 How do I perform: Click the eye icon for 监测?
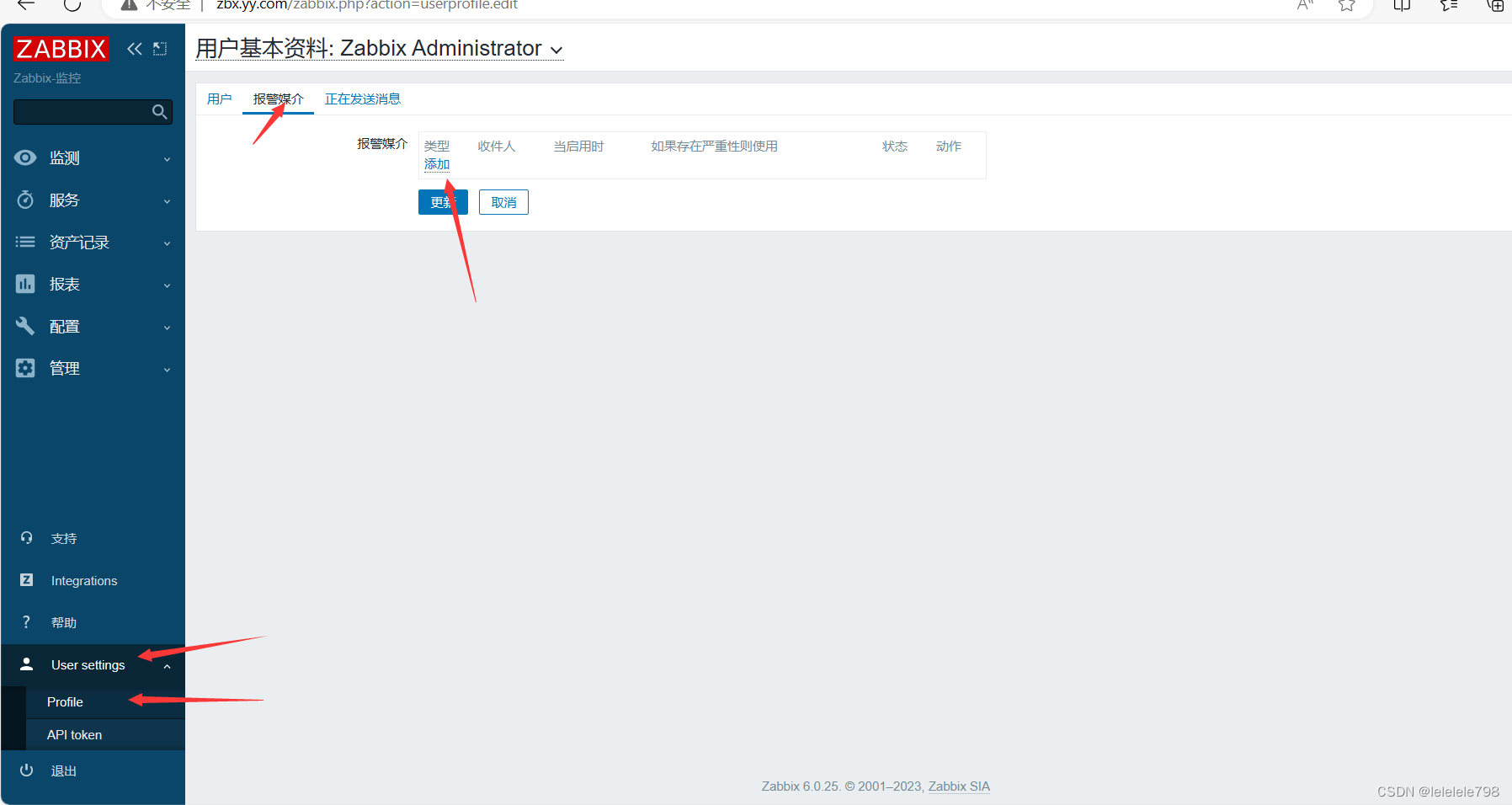pyautogui.click(x=25, y=157)
